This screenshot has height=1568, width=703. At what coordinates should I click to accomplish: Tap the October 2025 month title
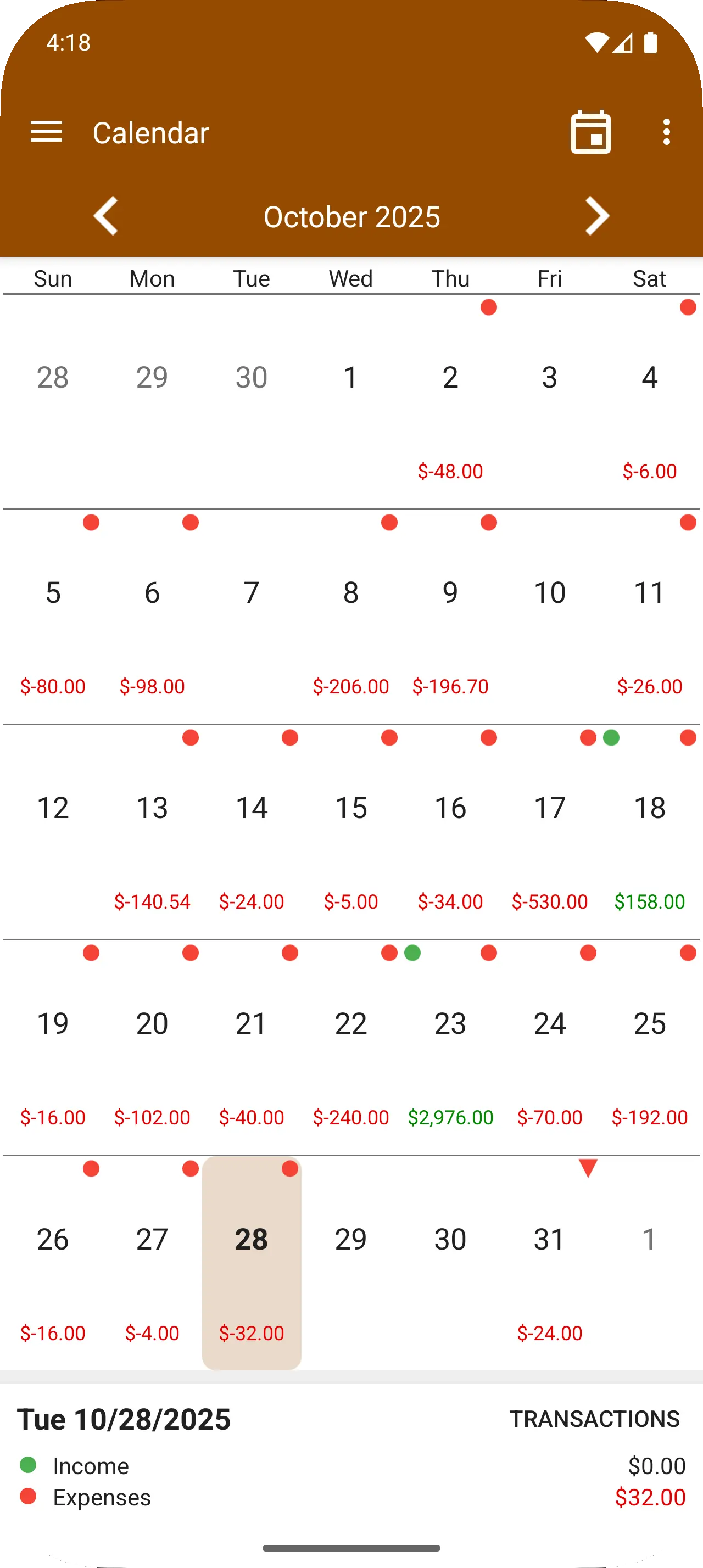pyautogui.click(x=352, y=217)
